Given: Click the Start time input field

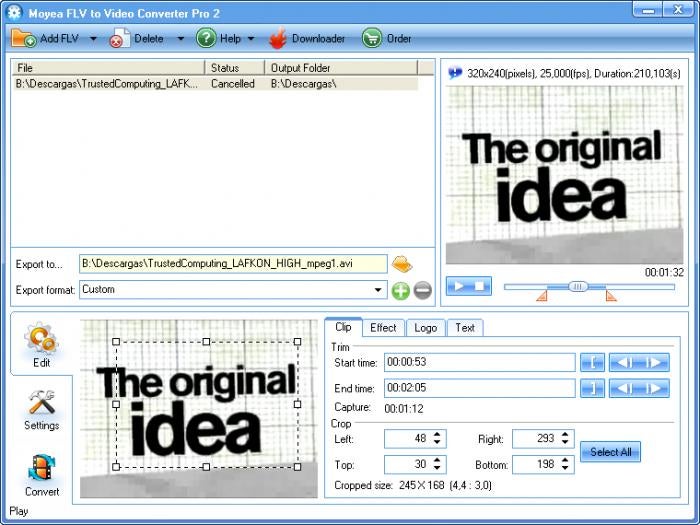Looking at the screenshot, I should (x=479, y=362).
